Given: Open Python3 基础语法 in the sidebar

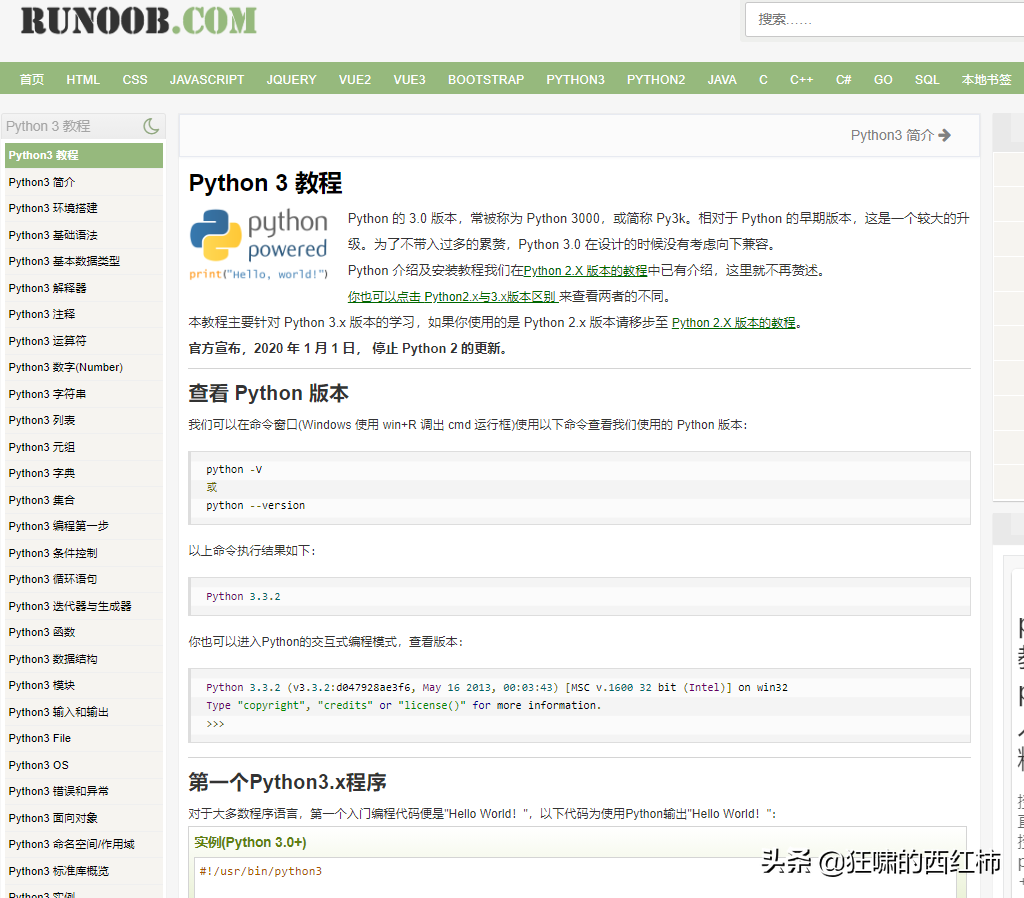Looking at the screenshot, I should [84, 235].
